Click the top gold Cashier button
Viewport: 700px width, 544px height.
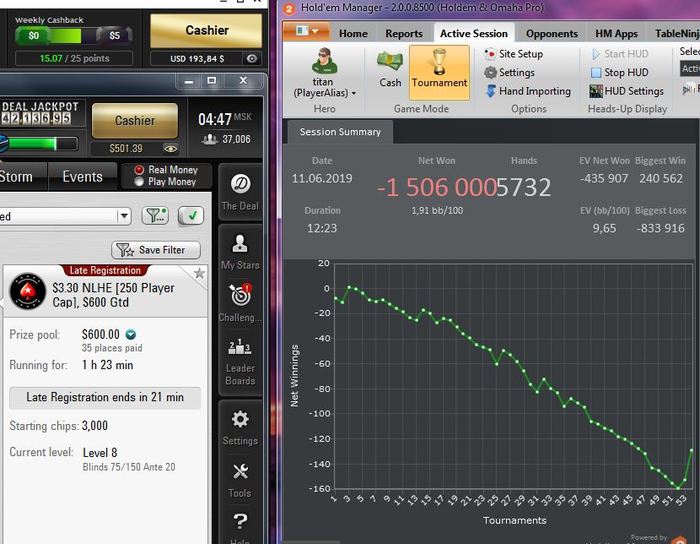point(206,30)
